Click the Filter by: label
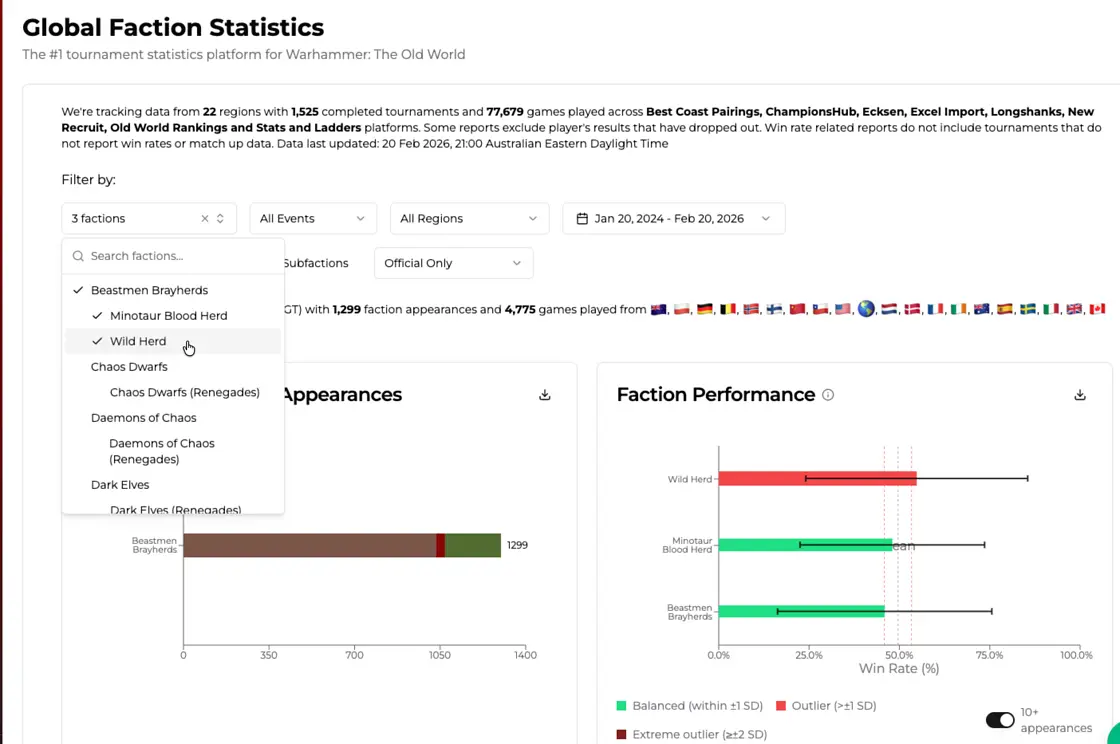Viewport: 1120px width, 744px height. pos(89,179)
